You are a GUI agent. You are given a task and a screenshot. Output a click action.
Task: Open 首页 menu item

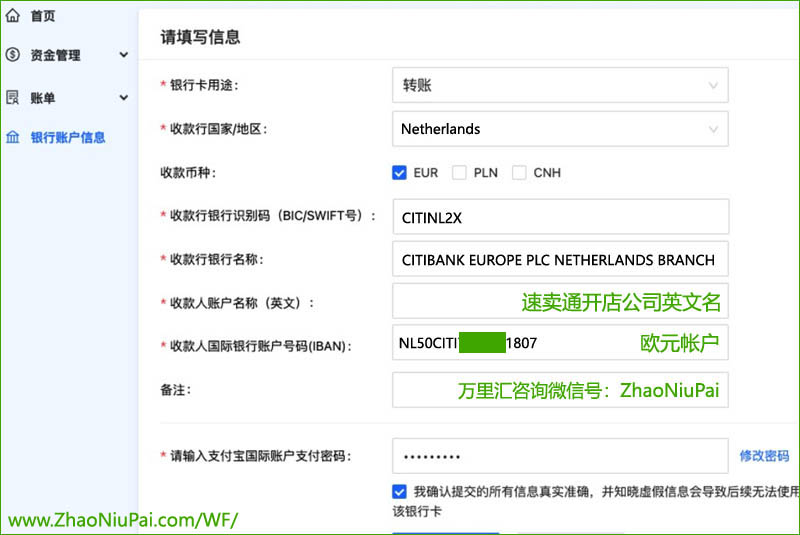coord(43,15)
